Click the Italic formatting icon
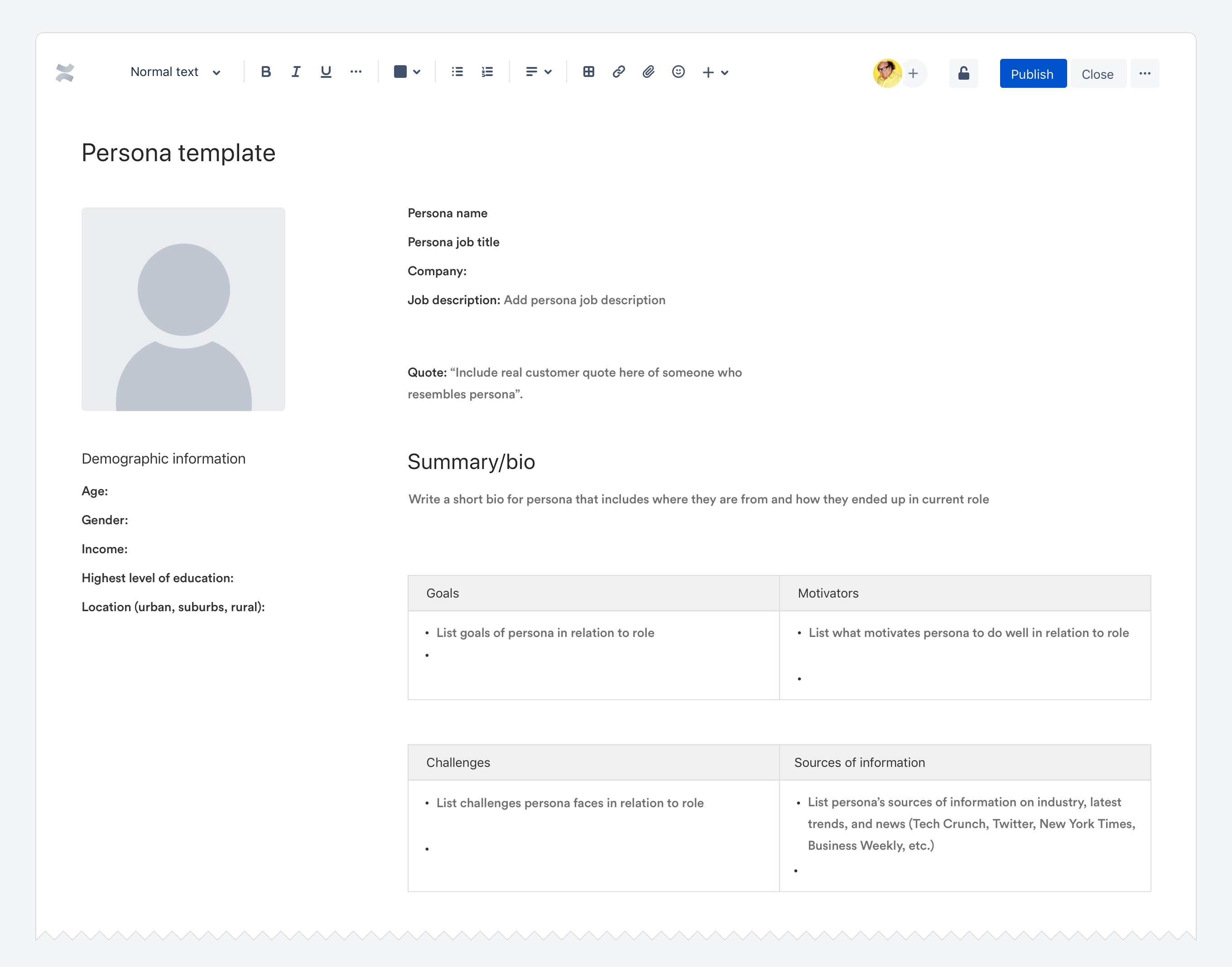This screenshot has width=1232, height=967. [x=296, y=72]
